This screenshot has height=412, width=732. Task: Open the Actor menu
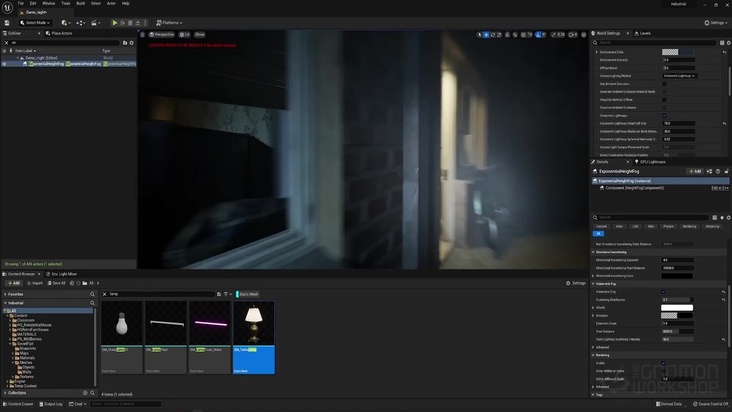111,3
